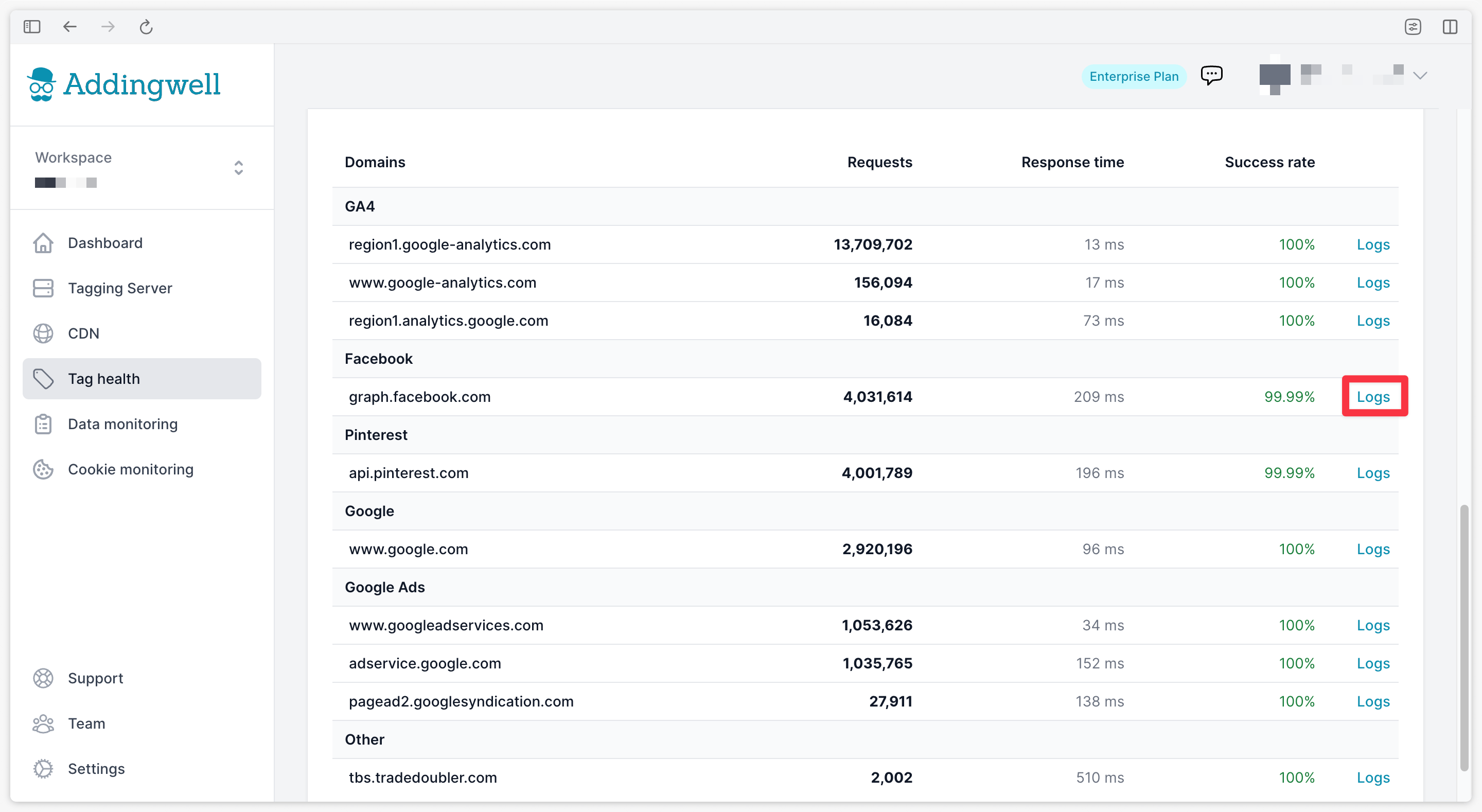Viewport: 1482px width, 812px height.
Task: Click the Other group row
Action: (x=865, y=739)
